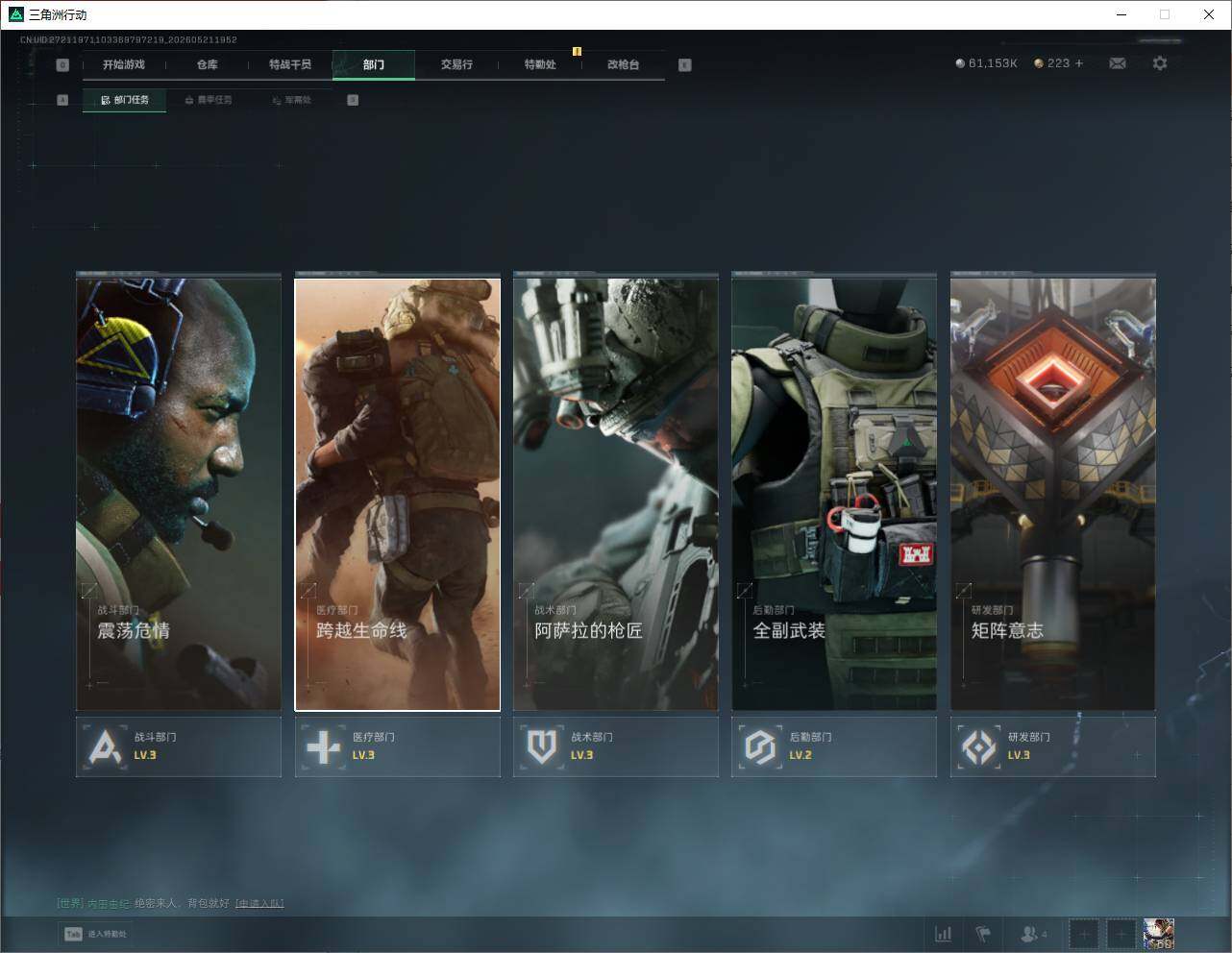The image size is (1232, 953).
Task: Open the mail inbox envelope icon
Action: (1118, 63)
